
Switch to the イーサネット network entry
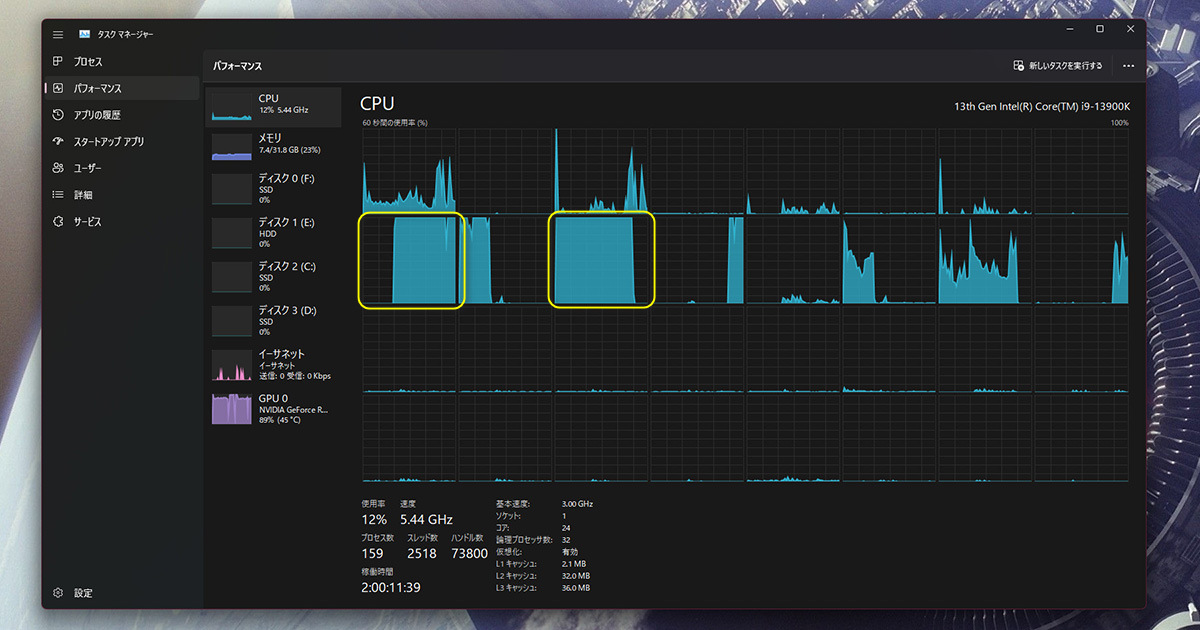[273, 365]
